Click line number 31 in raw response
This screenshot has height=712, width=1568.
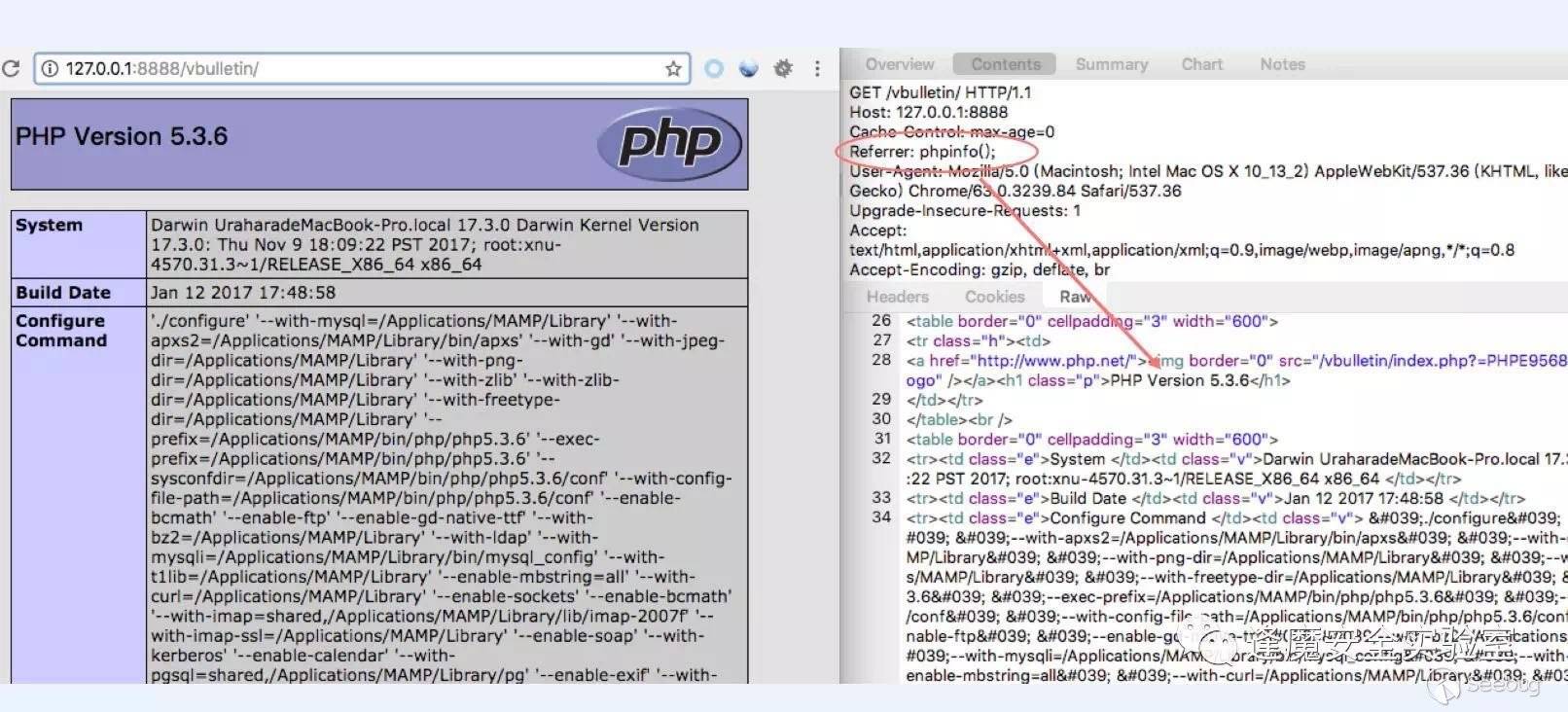tap(881, 439)
